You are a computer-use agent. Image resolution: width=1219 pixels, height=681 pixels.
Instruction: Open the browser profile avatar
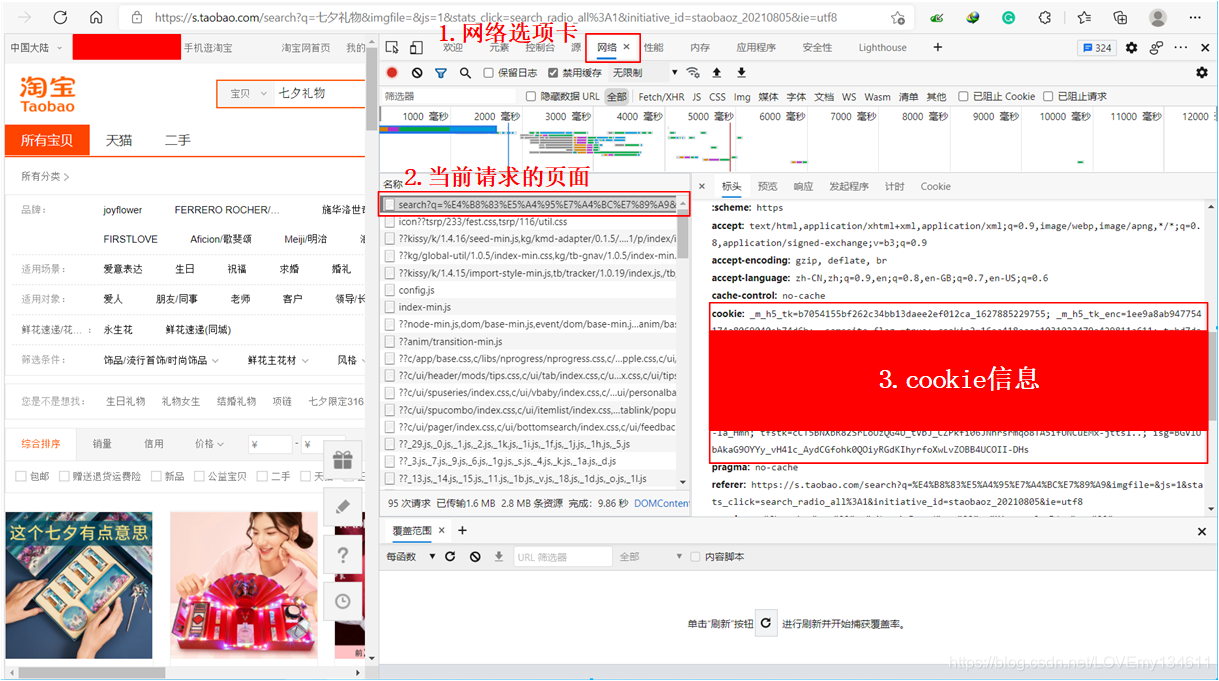pos(1158,18)
